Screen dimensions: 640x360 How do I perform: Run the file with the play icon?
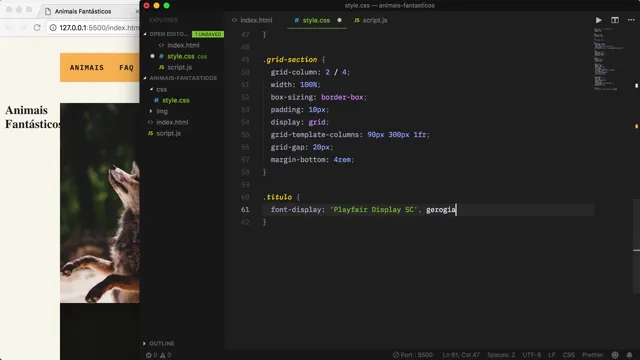pos(598,20)
